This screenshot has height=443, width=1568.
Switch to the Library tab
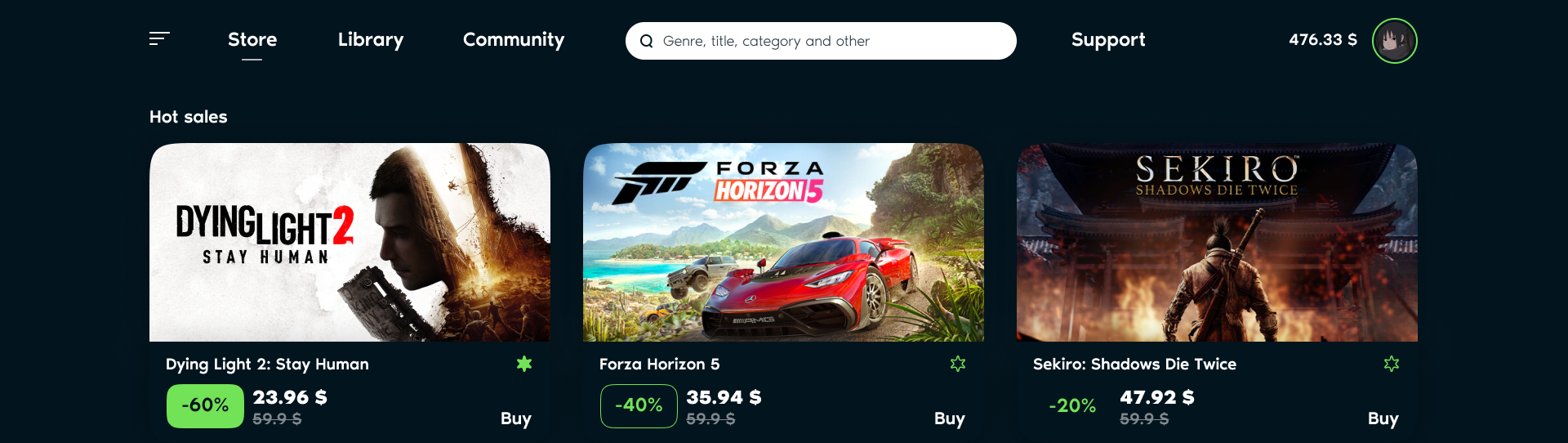coord(371,39)
